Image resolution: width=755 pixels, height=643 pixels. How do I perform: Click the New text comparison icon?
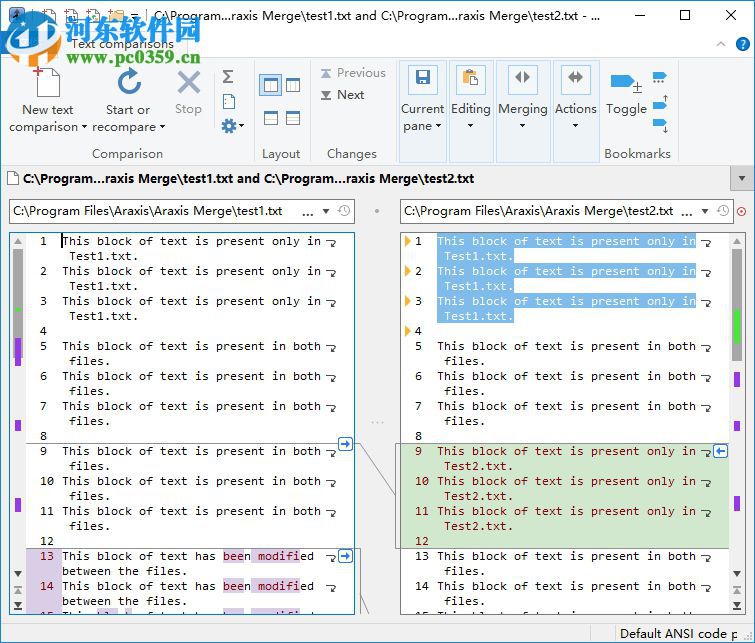pos(47,84)
